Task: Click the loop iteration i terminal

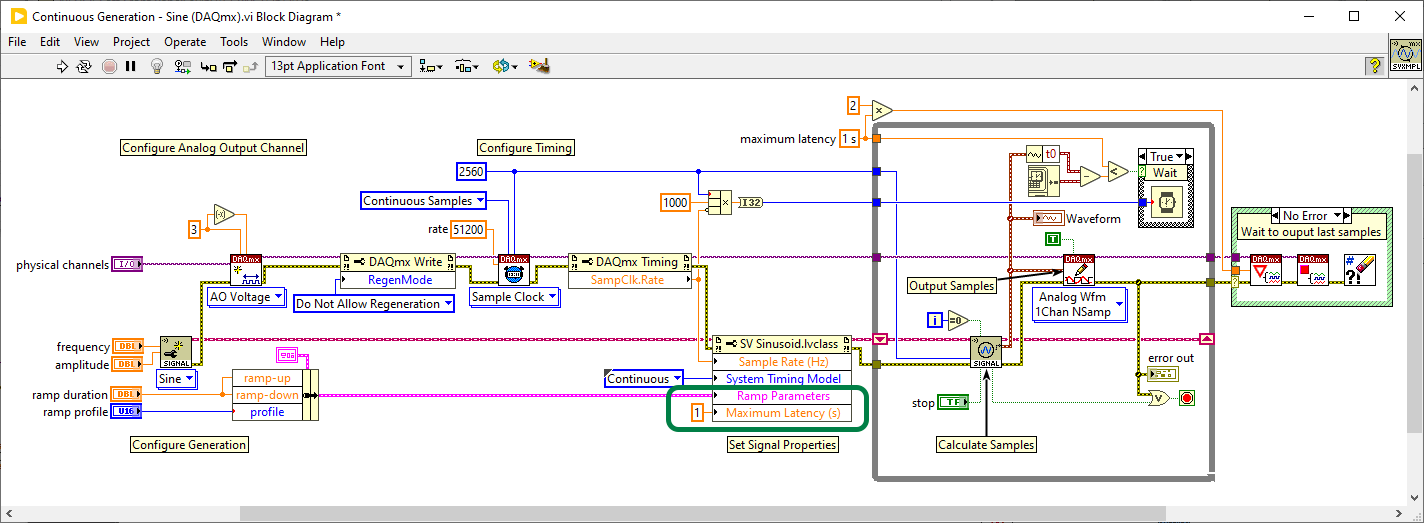Action: pyautogui.click(x=934, y=320)
